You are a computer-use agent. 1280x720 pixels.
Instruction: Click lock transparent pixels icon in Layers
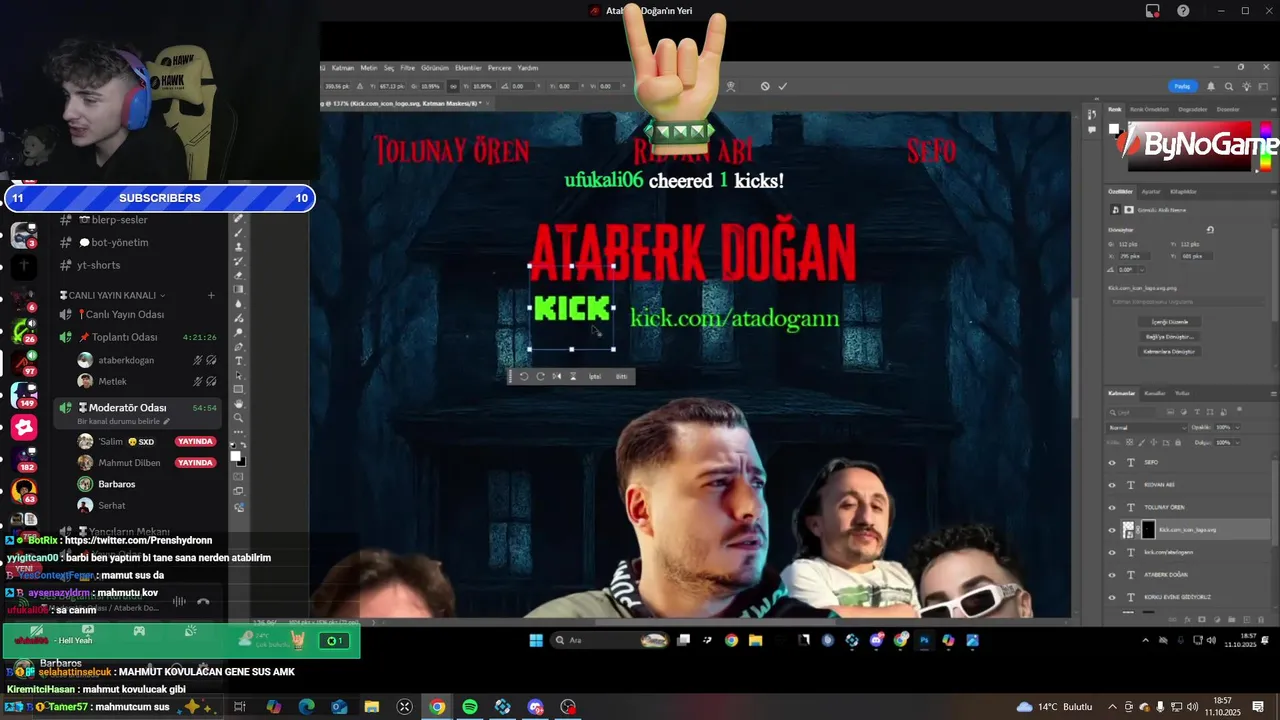pyautogui.click(x=1129, y=442)
